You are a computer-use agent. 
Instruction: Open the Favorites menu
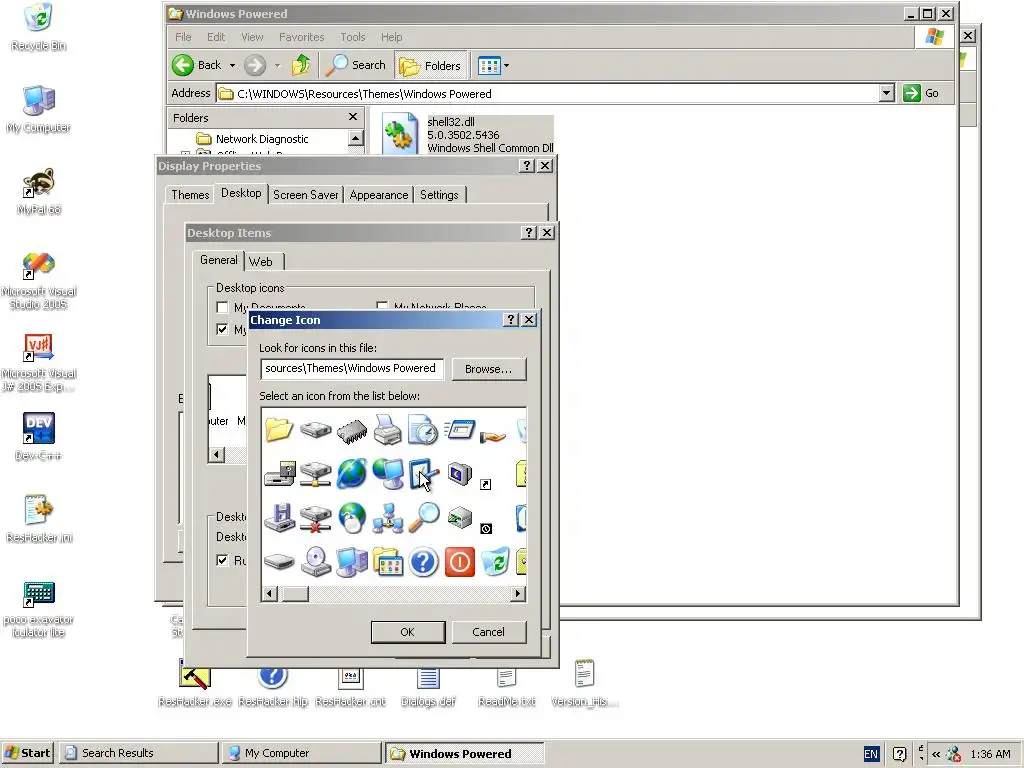coord(302,37)
